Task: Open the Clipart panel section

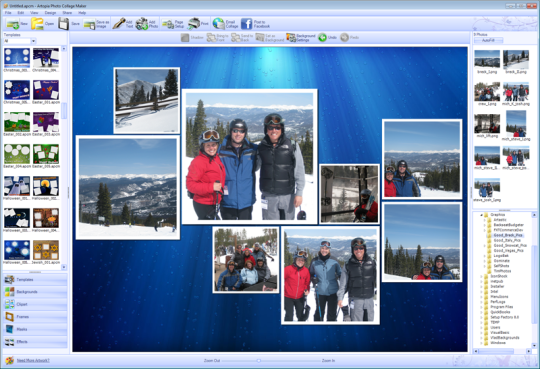Action: tap(35, 304)
